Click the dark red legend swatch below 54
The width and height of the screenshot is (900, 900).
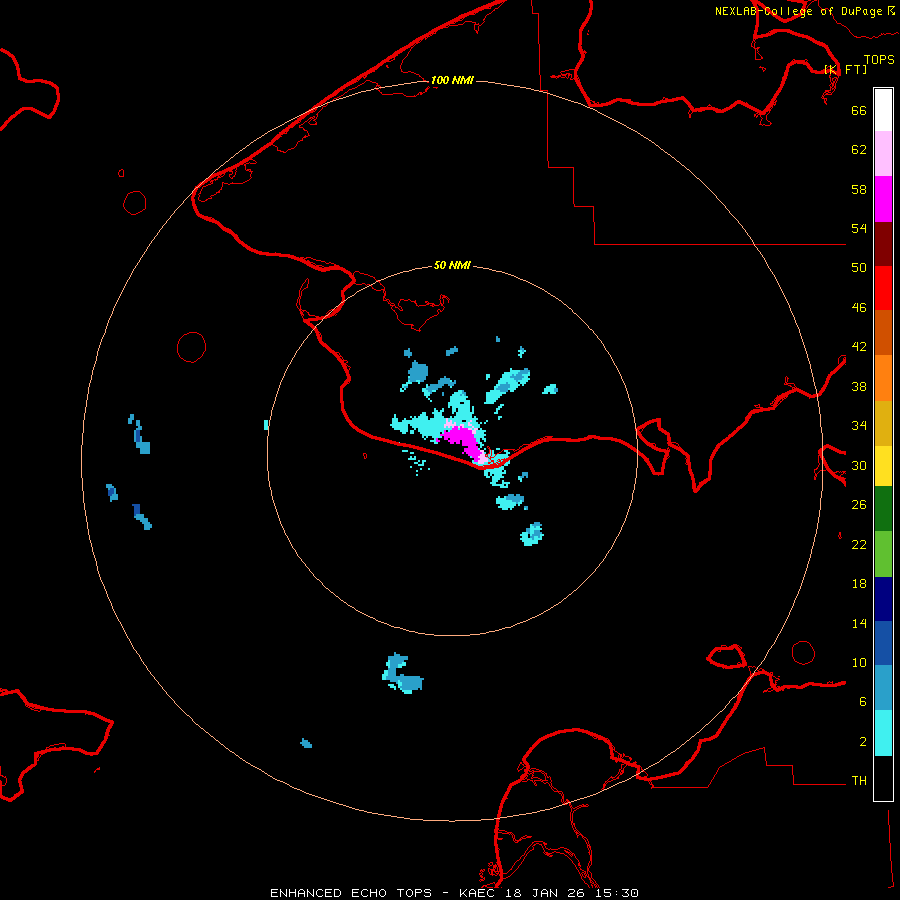coord(883,243)
